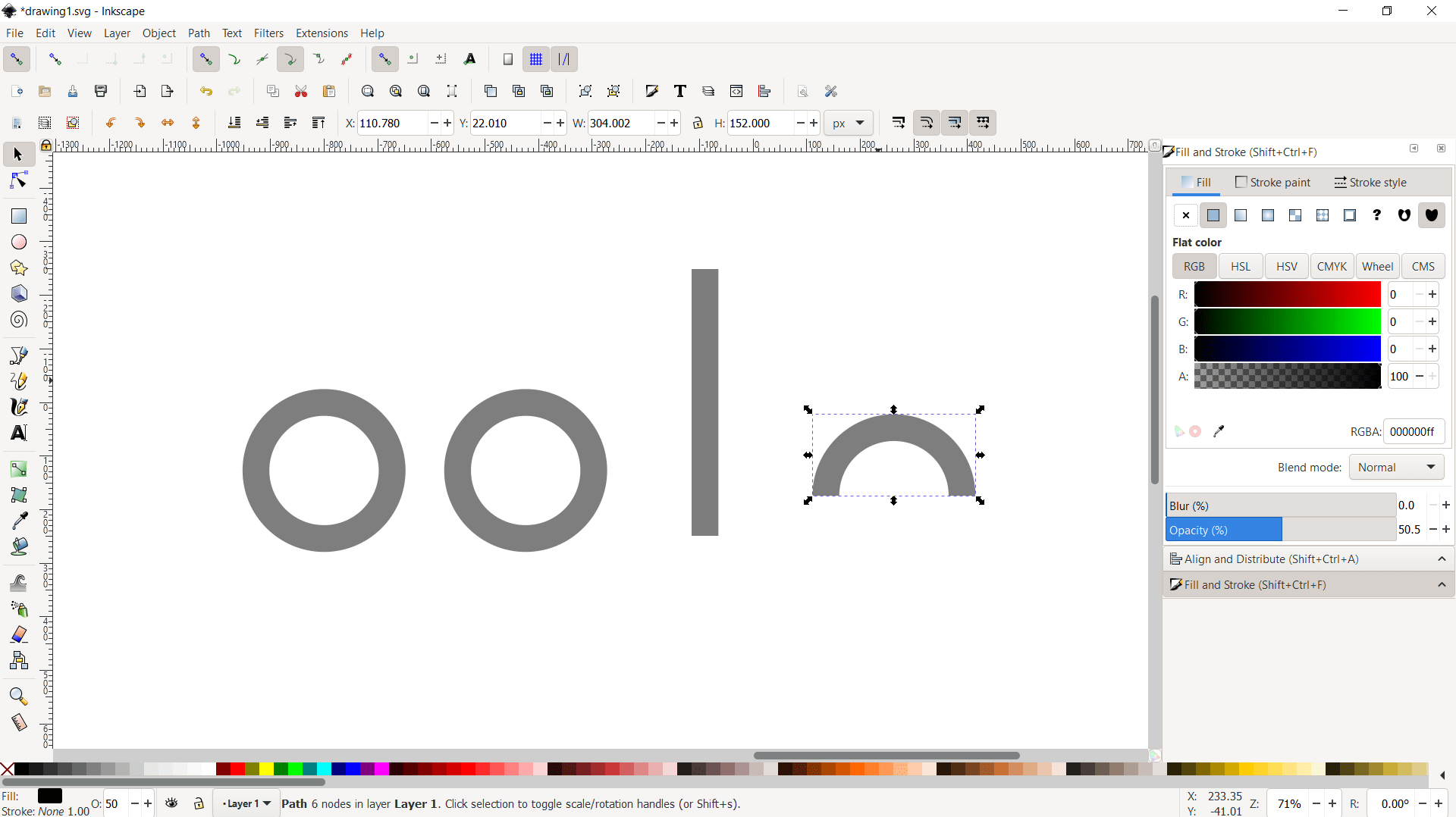Screen dimensions: 1456x817
Task: Select the Star and polygon tool
Action: pyautogui.click(x=18, y=268)
